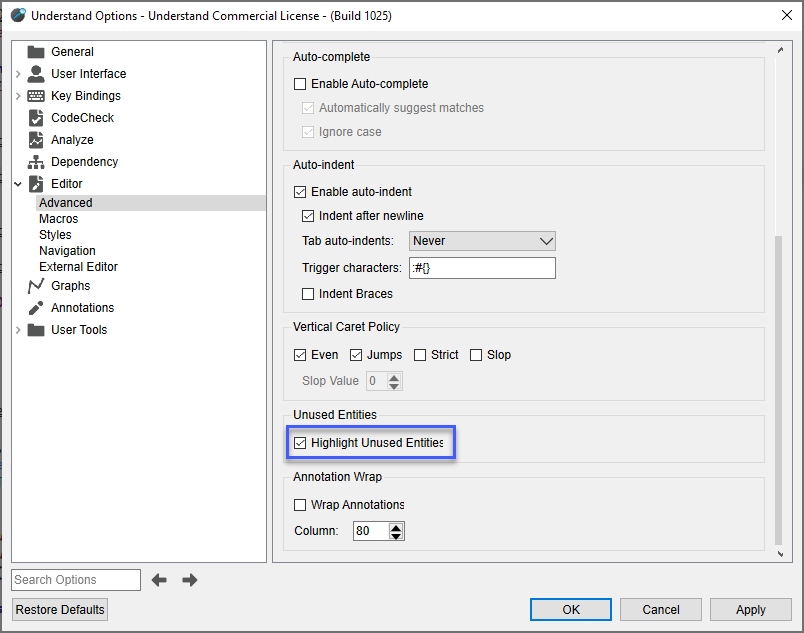Screen dimensions: 804x633
Task: Enable the Slop caret policy
Action: coord(476,355)
